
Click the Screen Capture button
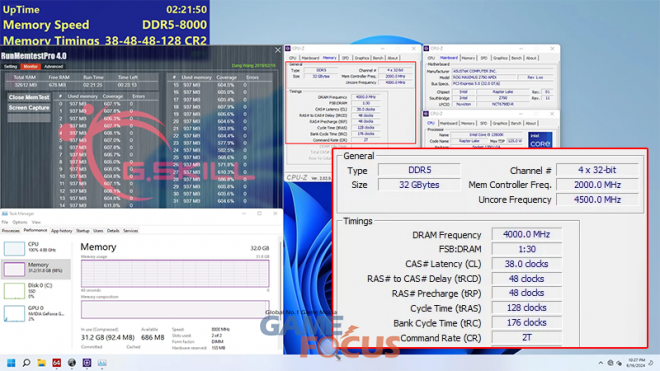(29, 108)
